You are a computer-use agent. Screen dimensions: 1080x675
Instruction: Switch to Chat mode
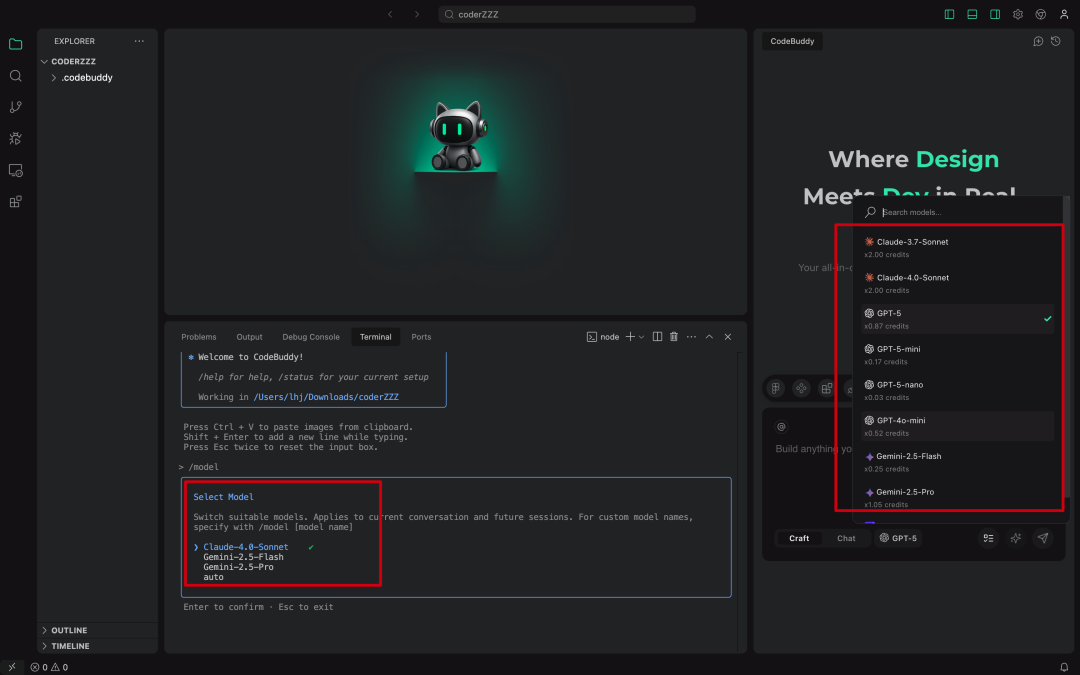click(x=846, y=538)
